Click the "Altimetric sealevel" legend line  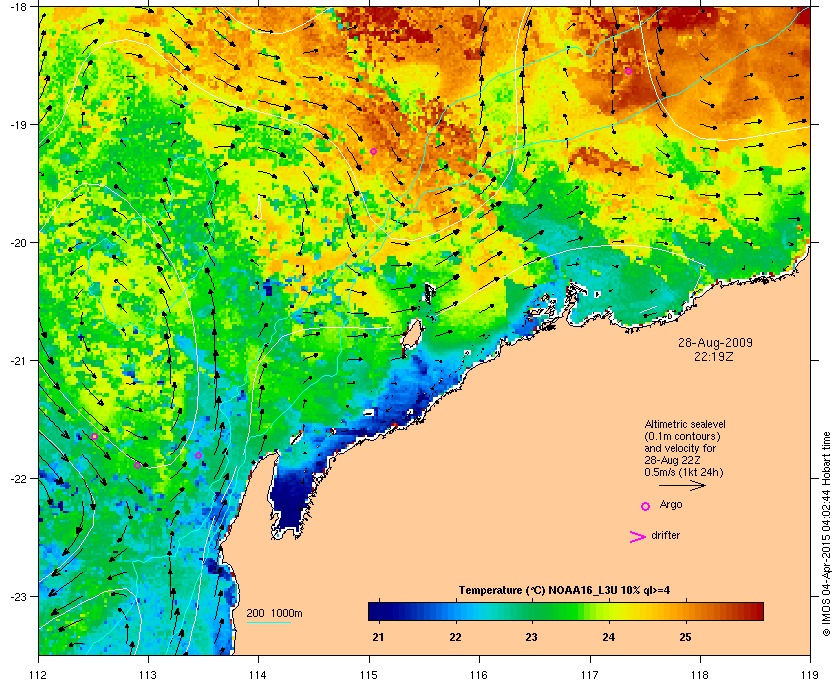tap(685, 424)
